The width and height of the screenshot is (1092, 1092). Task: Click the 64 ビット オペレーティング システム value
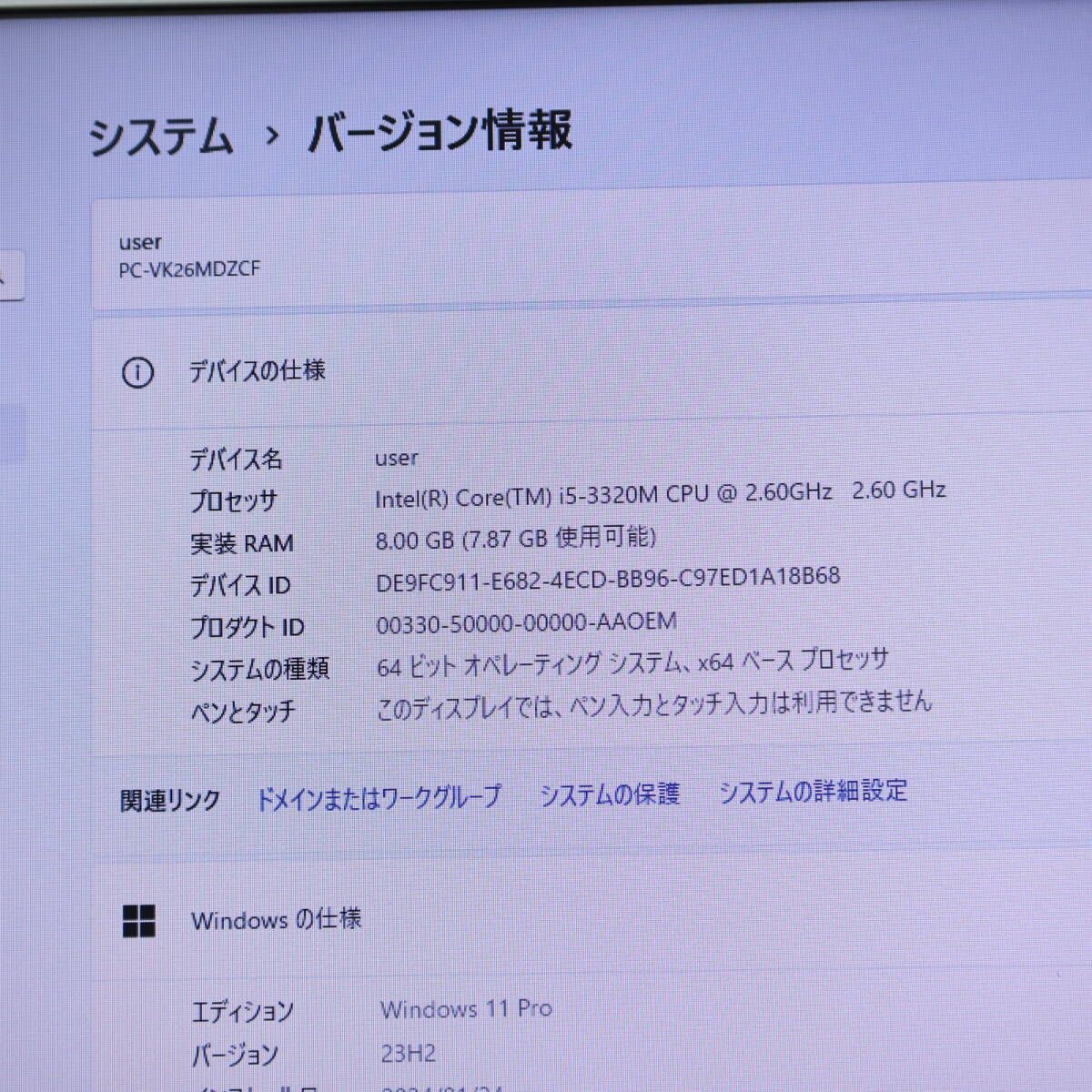pos(632,662)
